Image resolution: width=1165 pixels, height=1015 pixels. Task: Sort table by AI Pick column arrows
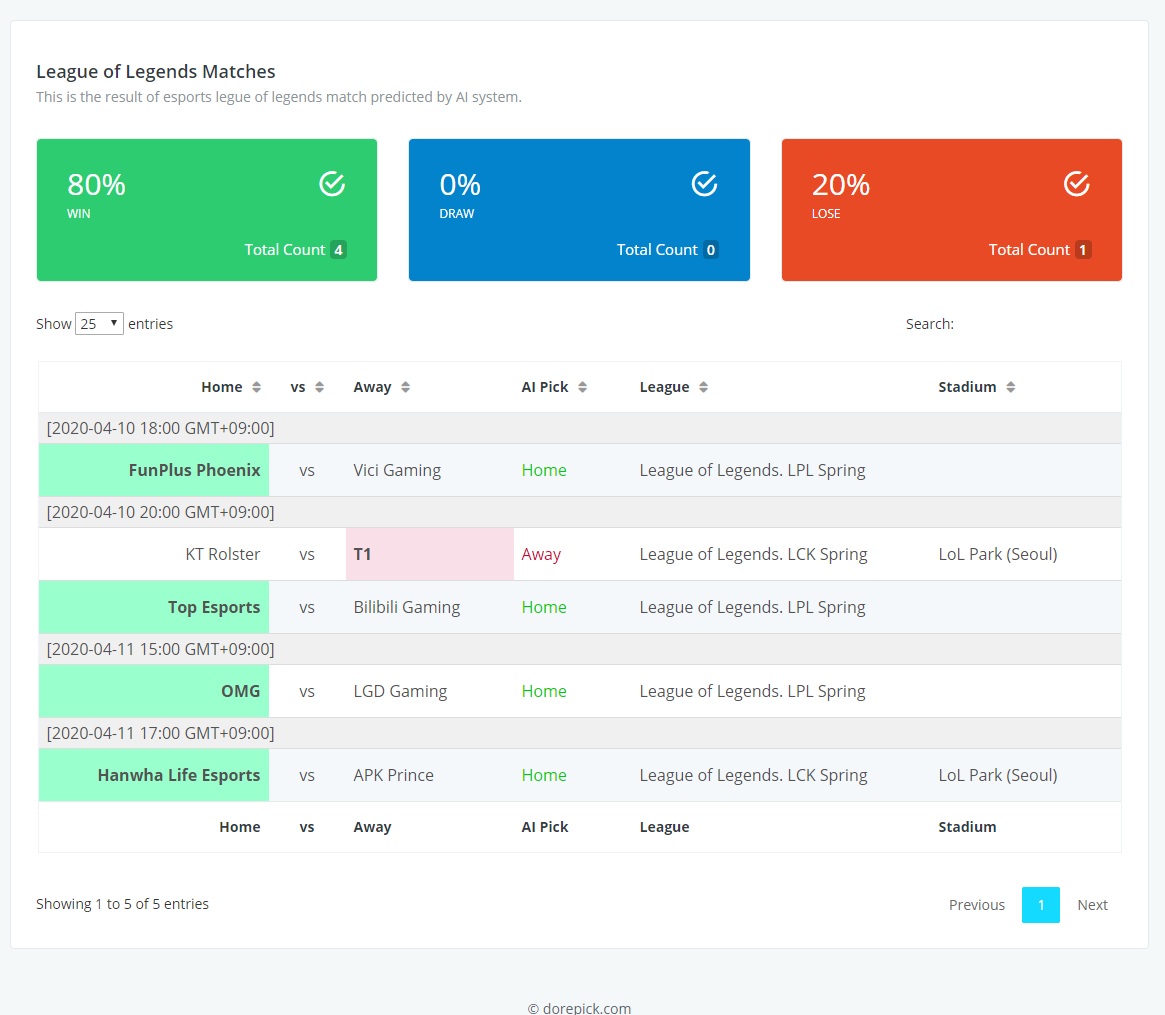(x=582, y=387)
